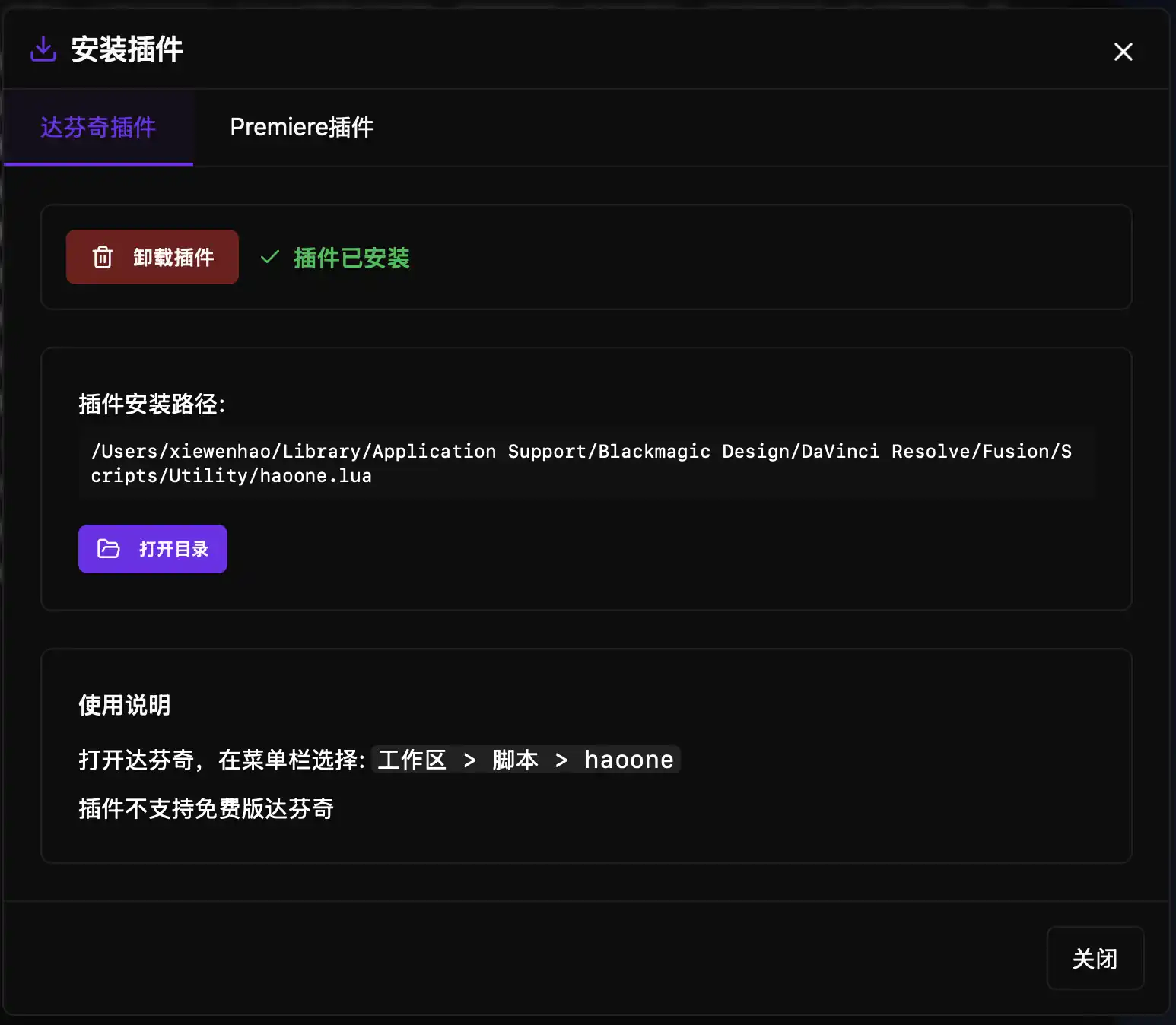
Task: Switch to the Premiere插件 tab
Action: (301, 127)
